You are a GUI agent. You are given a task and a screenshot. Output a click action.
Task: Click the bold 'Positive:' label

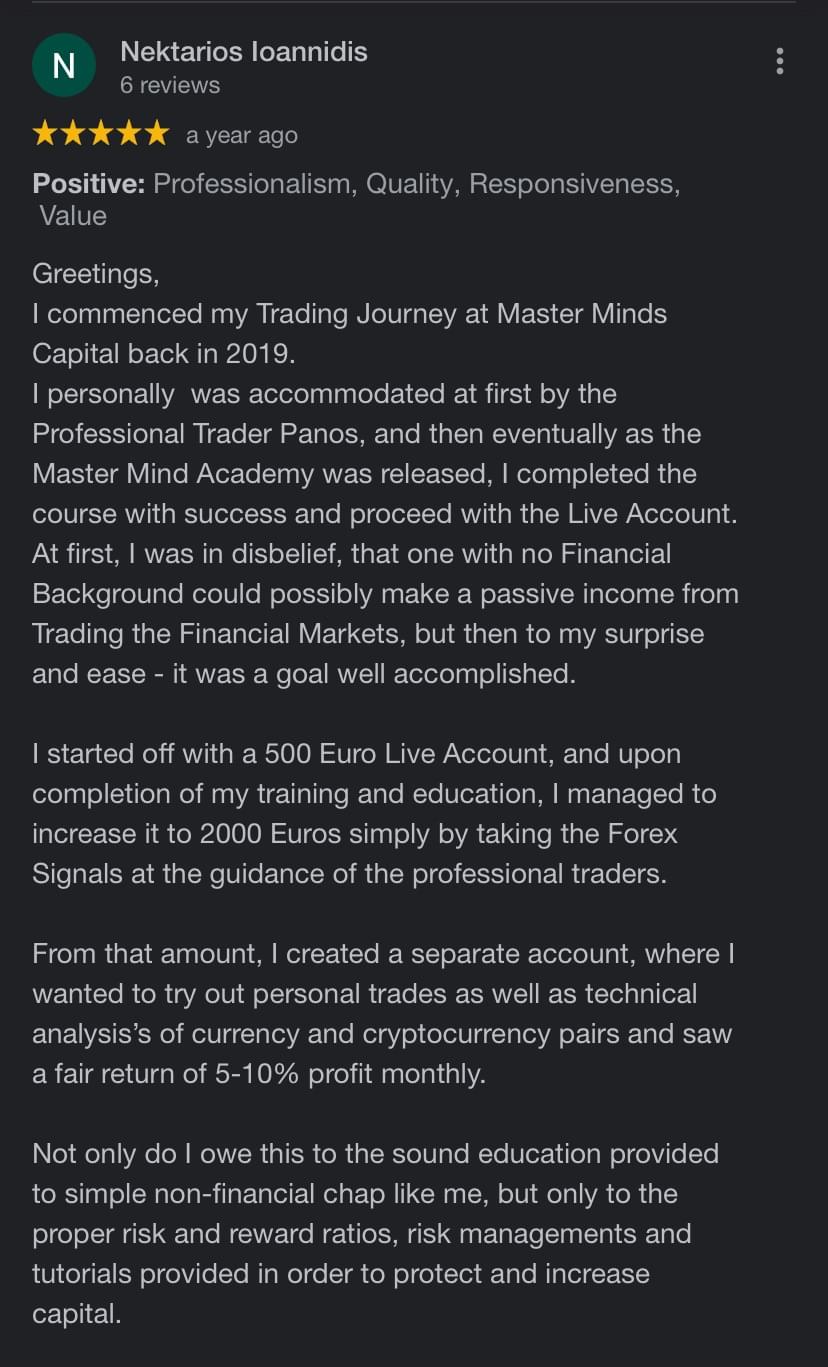[x=89, y=184]
